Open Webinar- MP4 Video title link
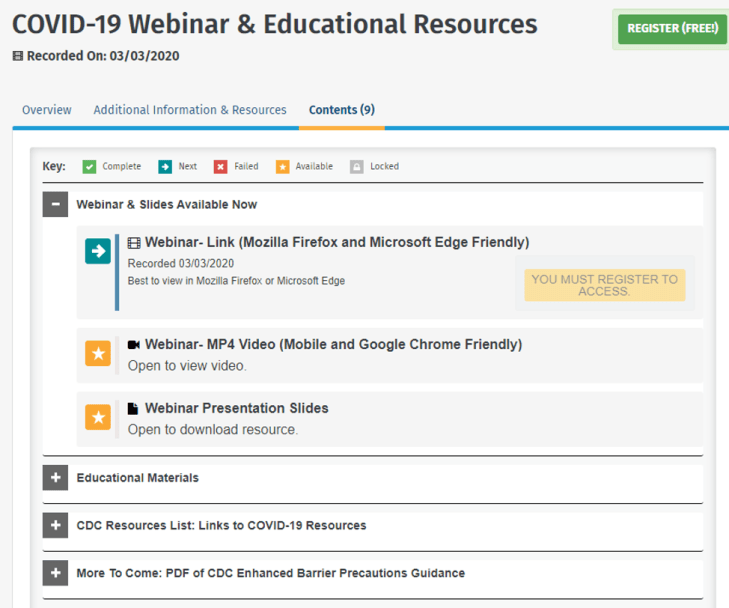The height and width of the screenshot is (608, 729). 333,345
